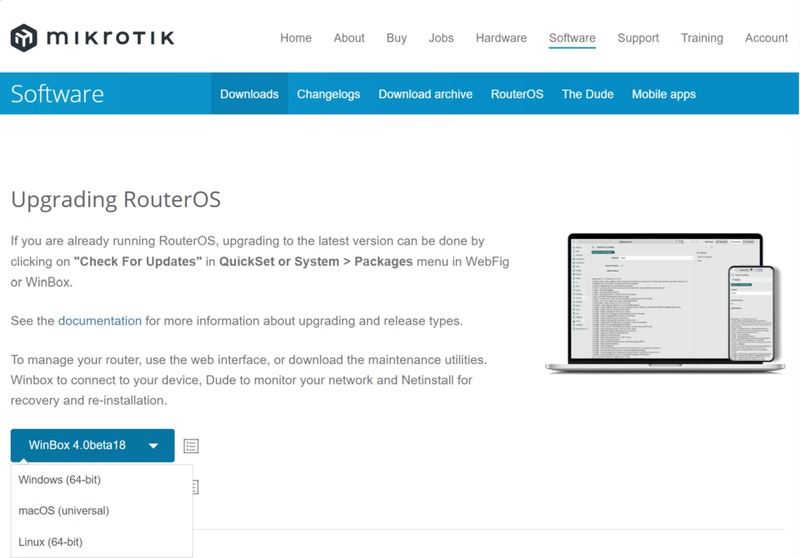This screenshot has height=558, width=800.
Task: Click the Upgrading RouterOS heading
Action: (116, 199)
